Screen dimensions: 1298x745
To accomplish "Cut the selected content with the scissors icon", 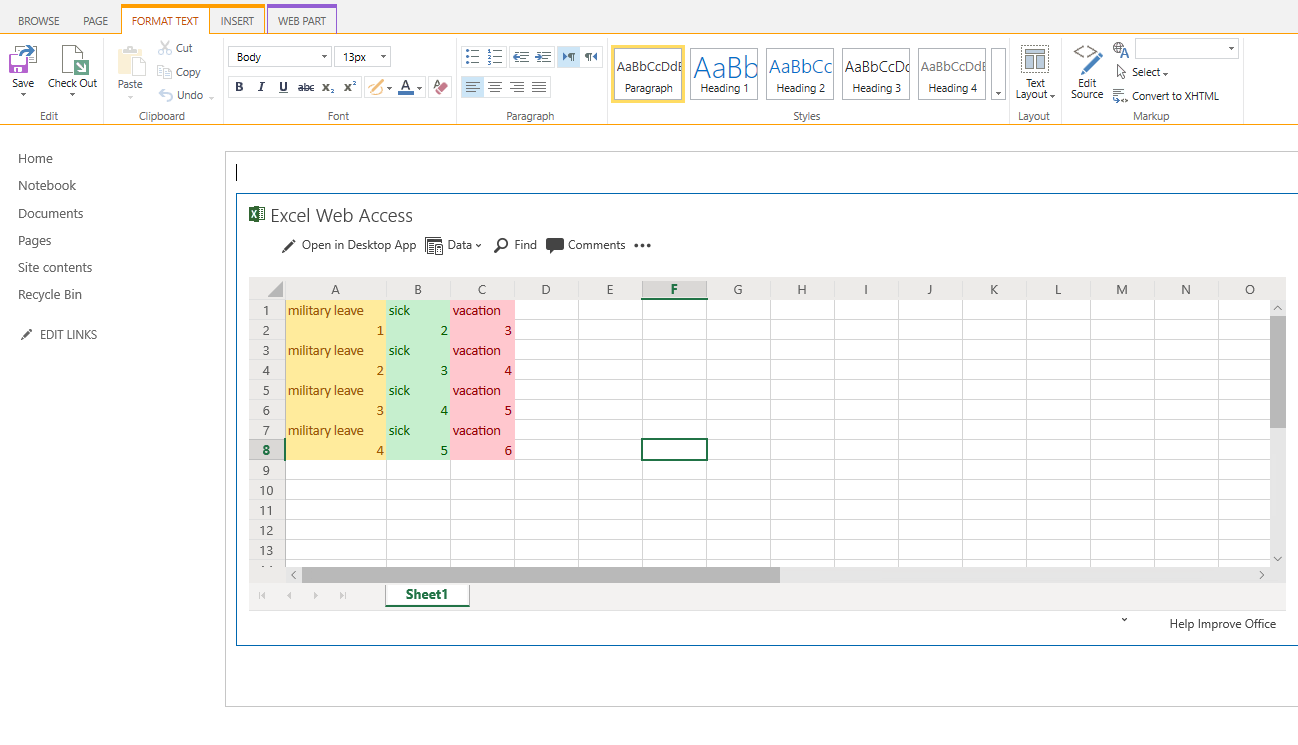I will point(165,48).
